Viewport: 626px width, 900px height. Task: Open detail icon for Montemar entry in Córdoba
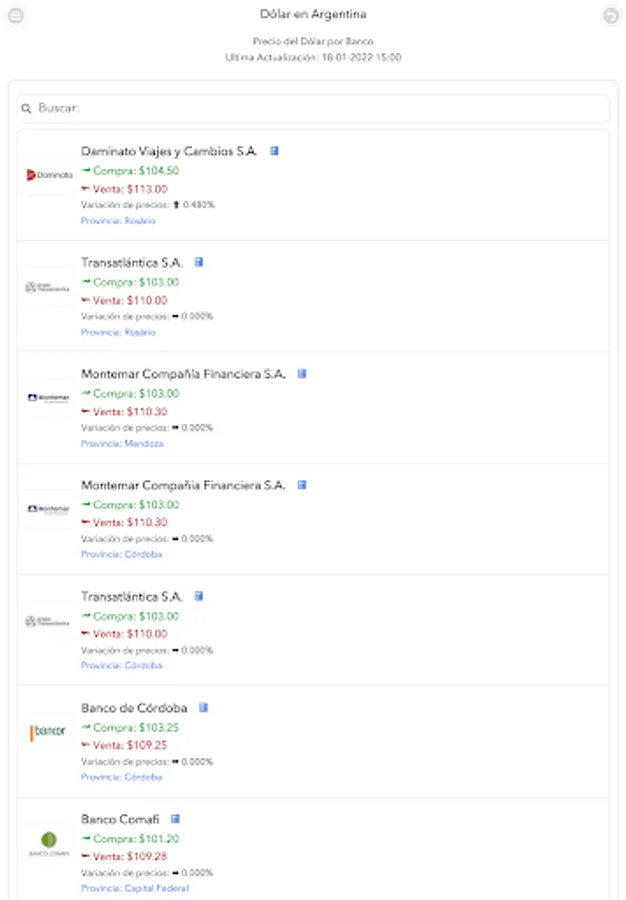tap(303, 484)
